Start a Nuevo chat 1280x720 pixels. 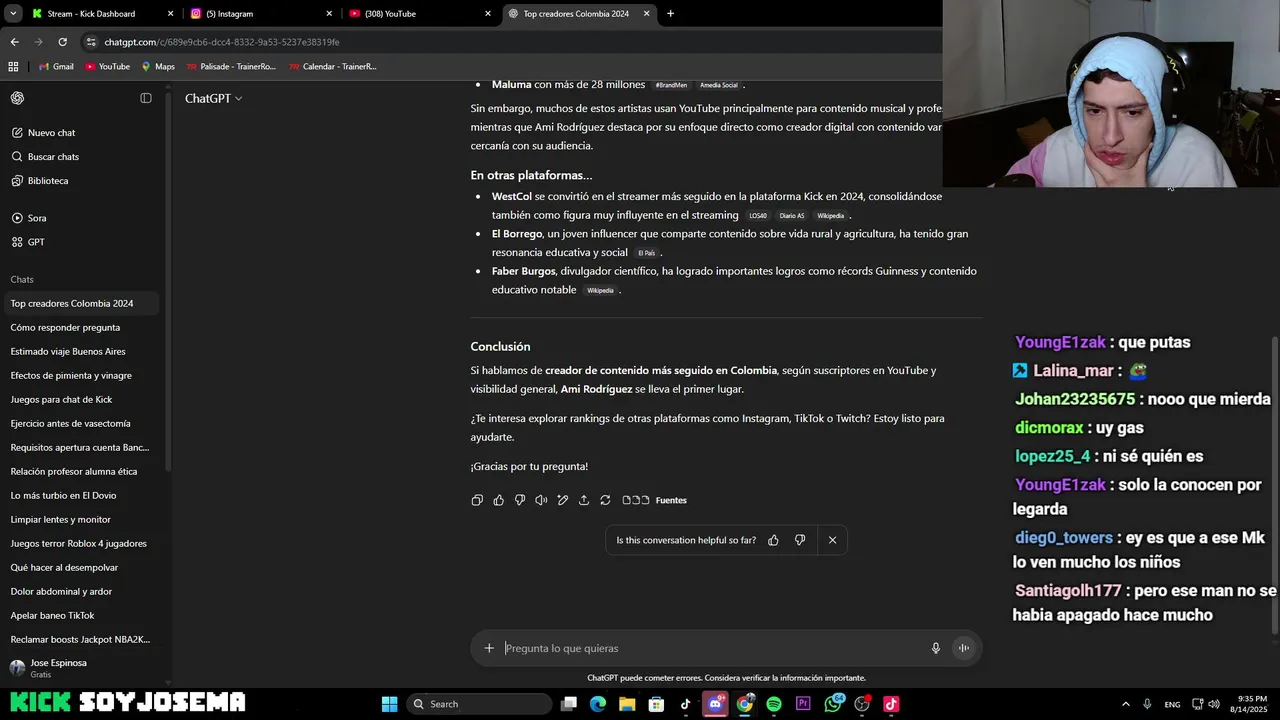pos(83,133)
